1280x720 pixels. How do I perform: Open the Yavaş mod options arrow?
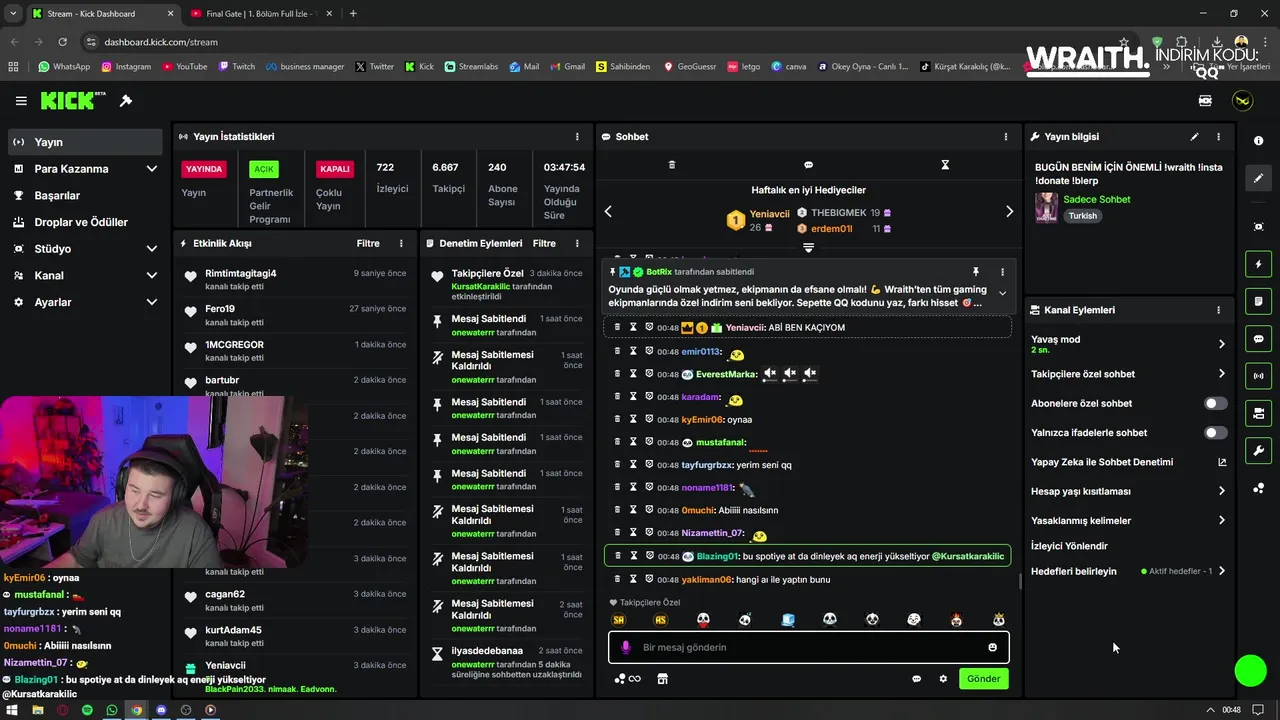1221,344
